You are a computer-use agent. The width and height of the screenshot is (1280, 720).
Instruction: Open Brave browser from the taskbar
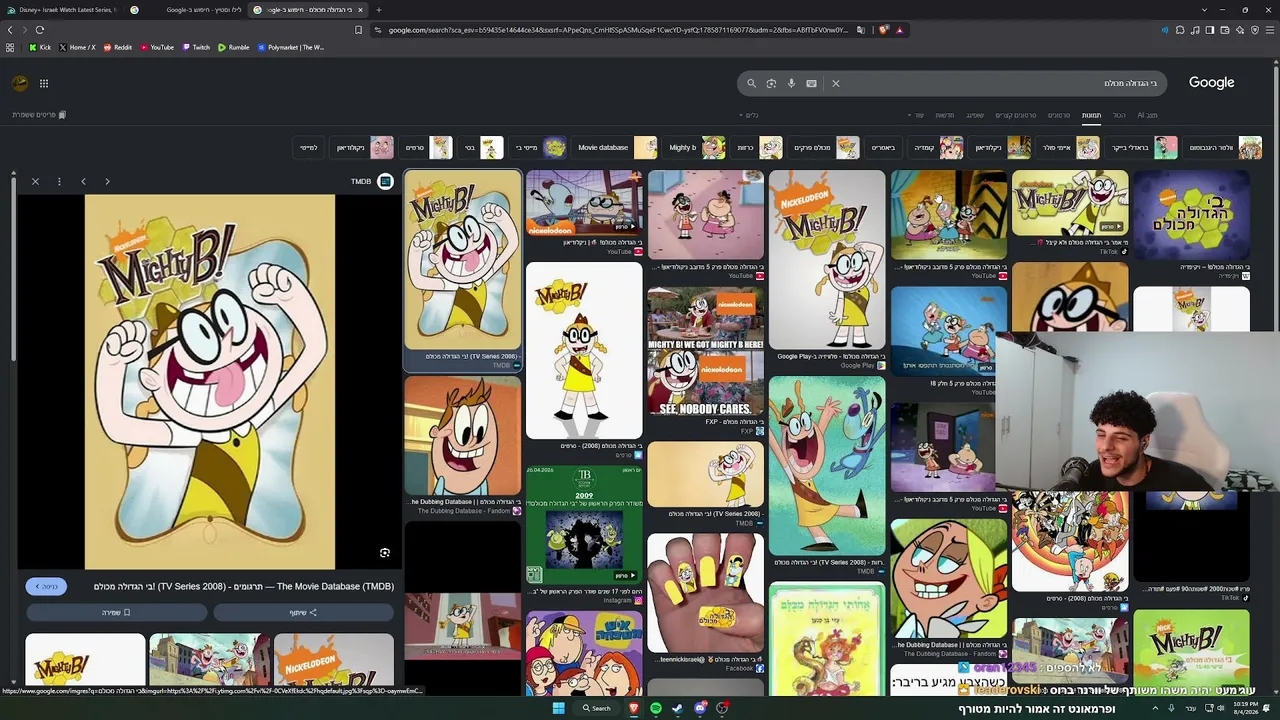point(633,708)
